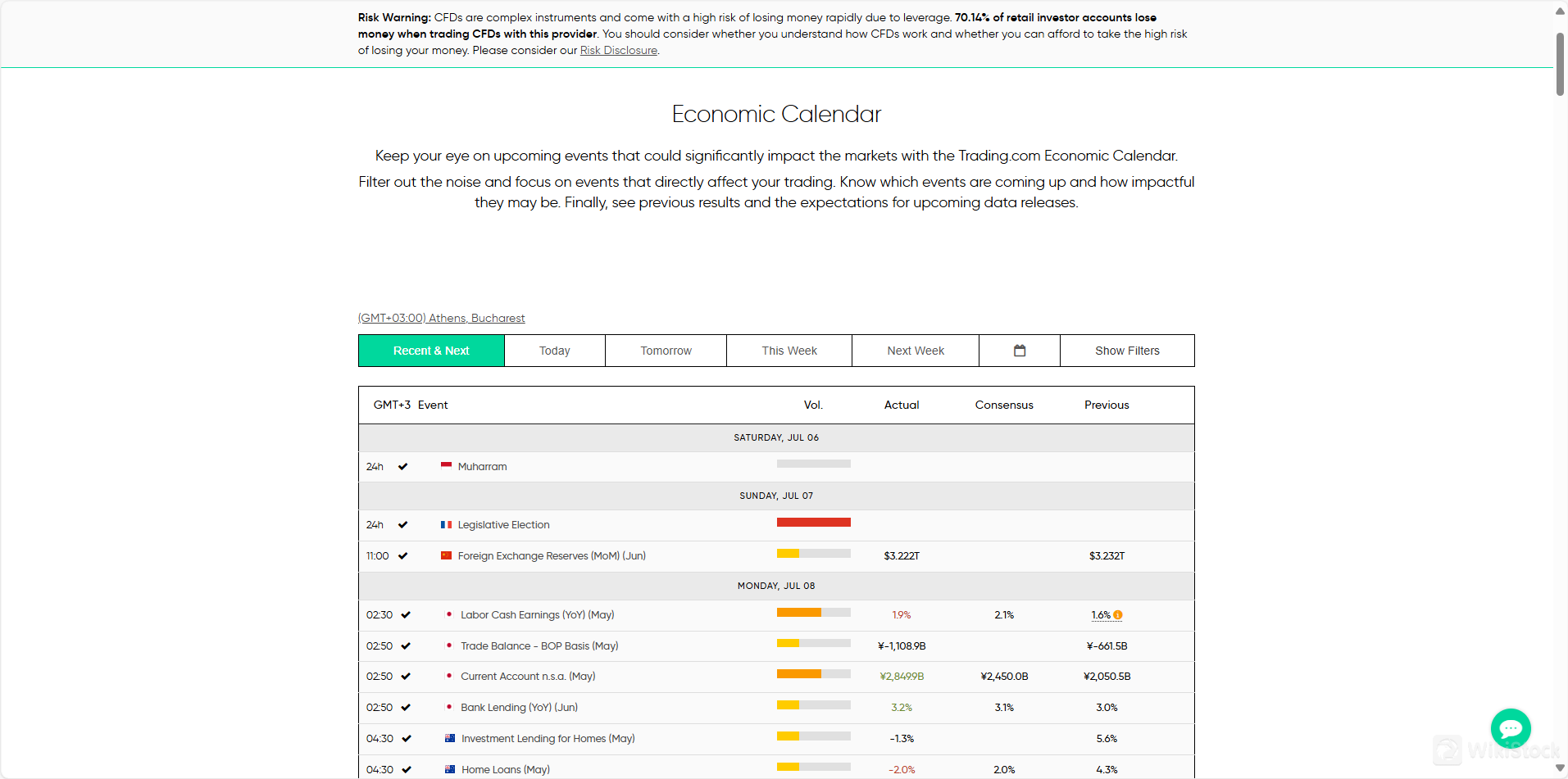Image resolution: width=1568 pixels, height=779 pixels.
Task: Click the scroll down arrow on page scrollbar
Action: [1560, 768]
